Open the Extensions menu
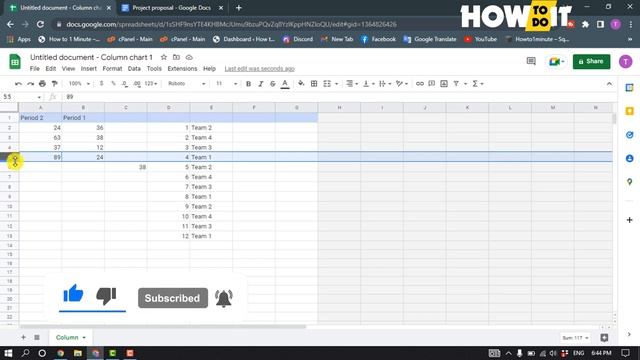Image resolution: width=640 pixels, height=360 pixels. (x=182, y=69)
